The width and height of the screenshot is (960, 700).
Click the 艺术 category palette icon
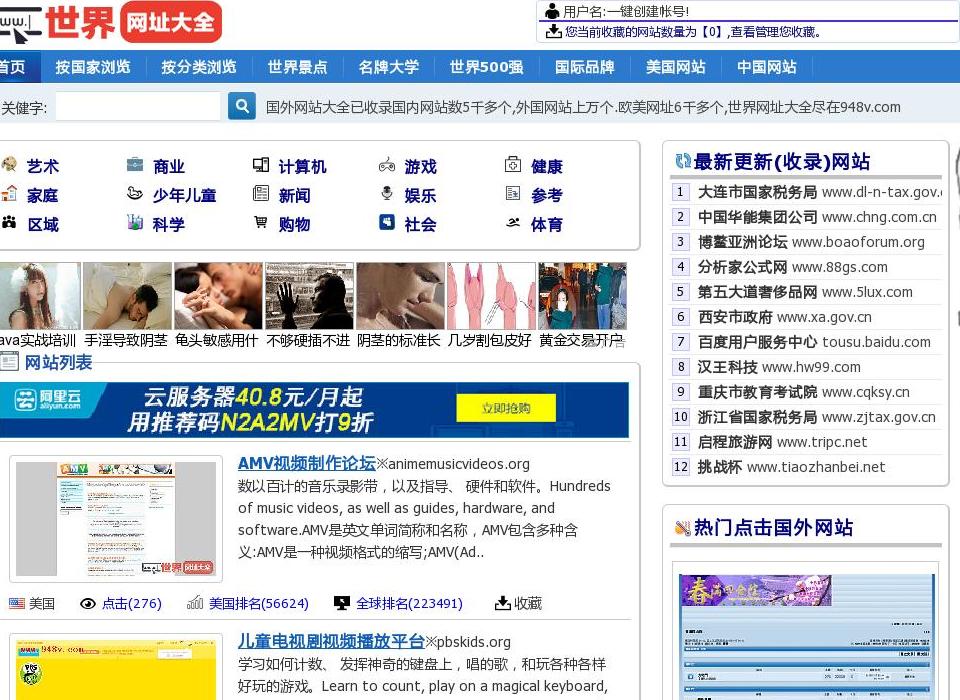coord(9,165)
